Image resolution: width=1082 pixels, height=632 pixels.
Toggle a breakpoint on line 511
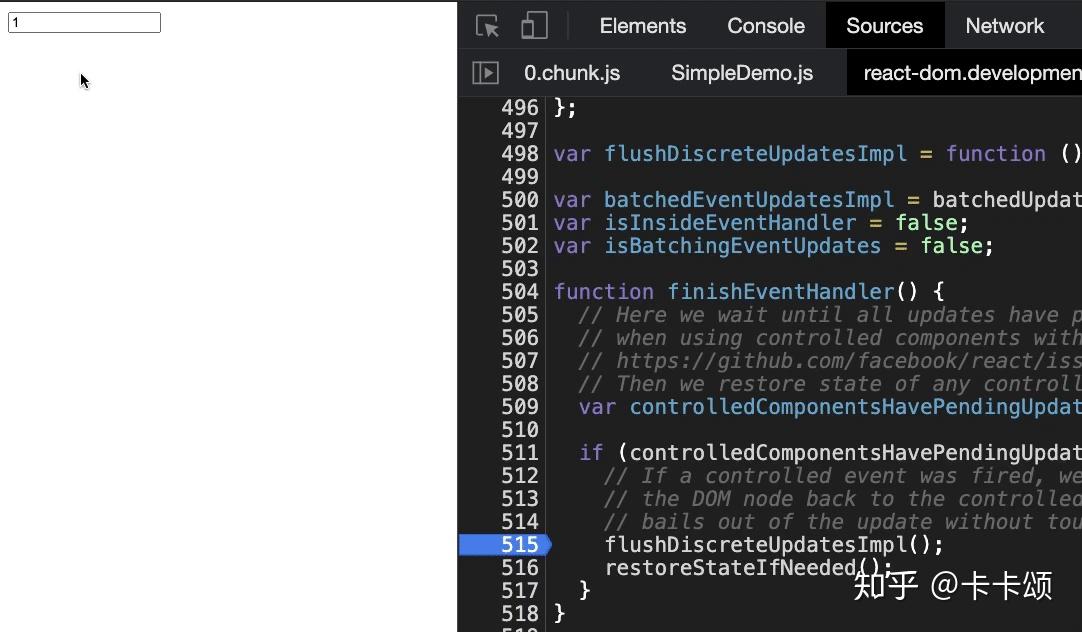[x=520, y=453]
